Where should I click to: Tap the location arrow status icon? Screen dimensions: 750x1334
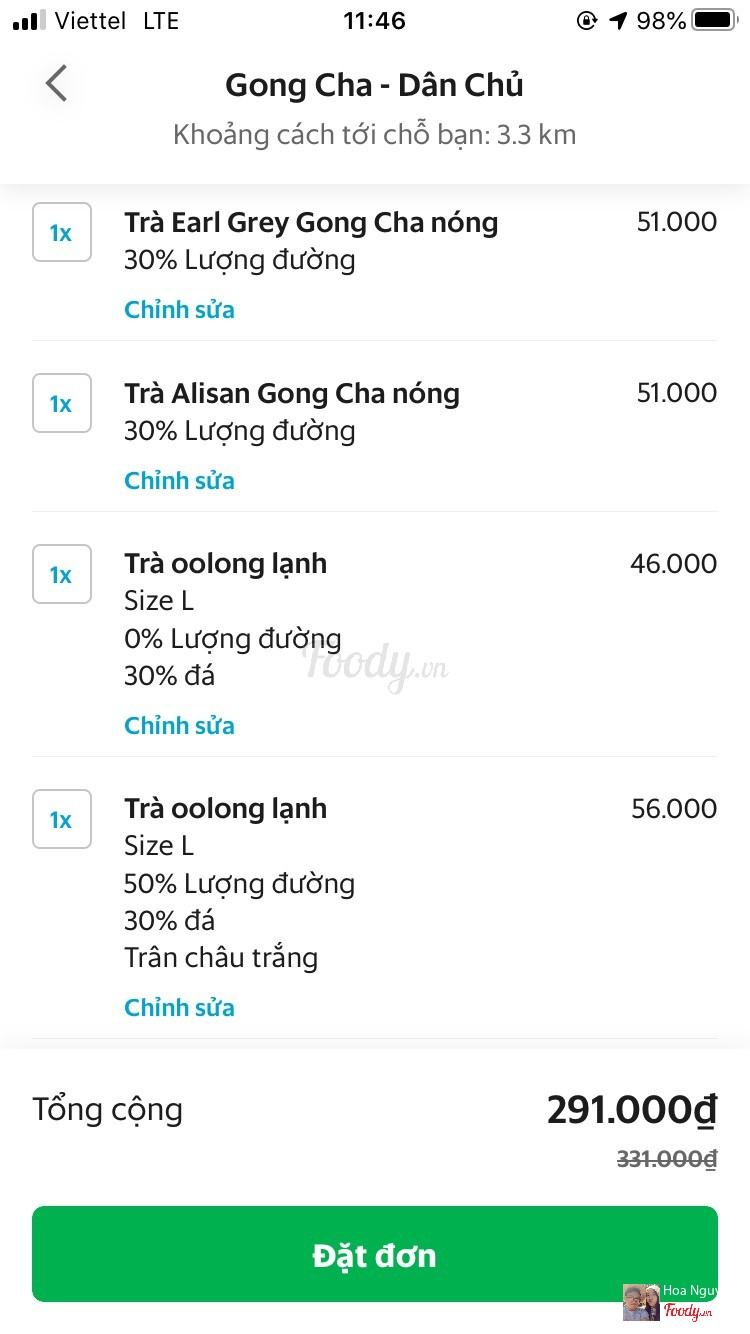[618, 21]
